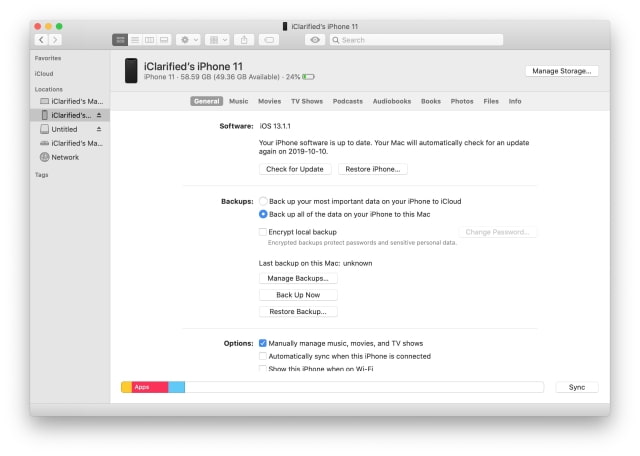Click in the Search field

tap(416, 40)
